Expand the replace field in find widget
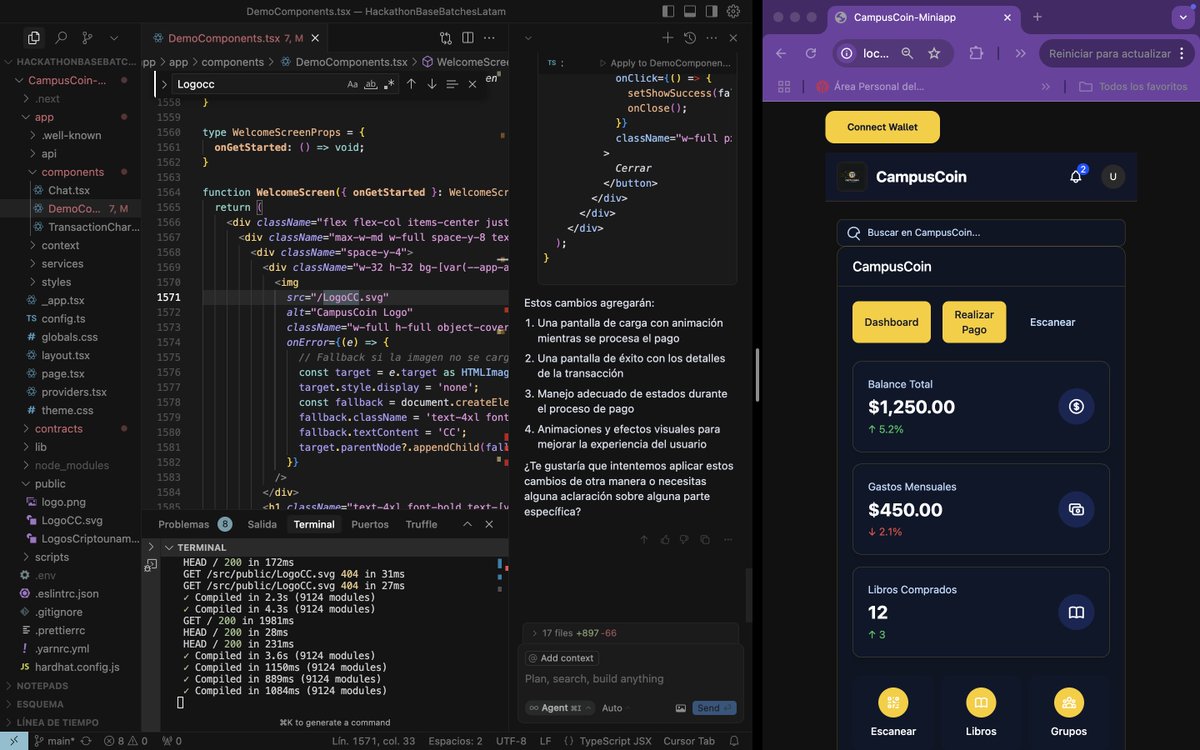The height and width of the screenshot is (750, 1200). pyautogui.click(x=164, y=84)
